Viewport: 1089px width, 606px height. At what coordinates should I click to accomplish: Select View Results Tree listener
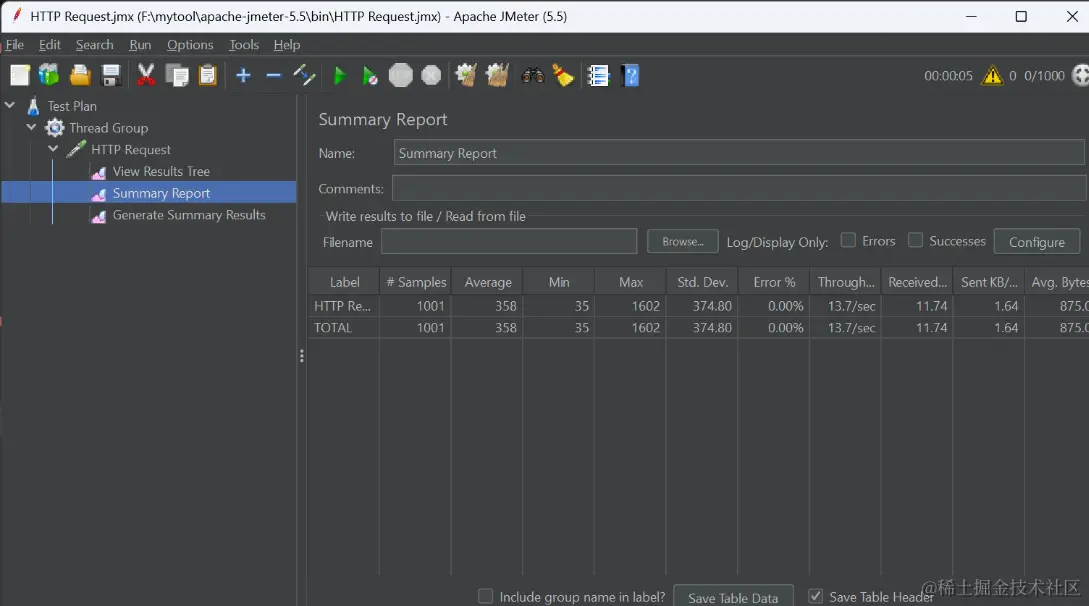[161, 171]
